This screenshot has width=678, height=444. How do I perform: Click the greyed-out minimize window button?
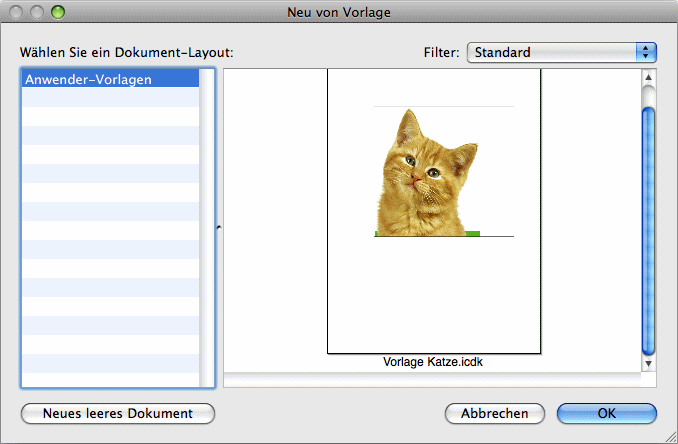[37, 13]
